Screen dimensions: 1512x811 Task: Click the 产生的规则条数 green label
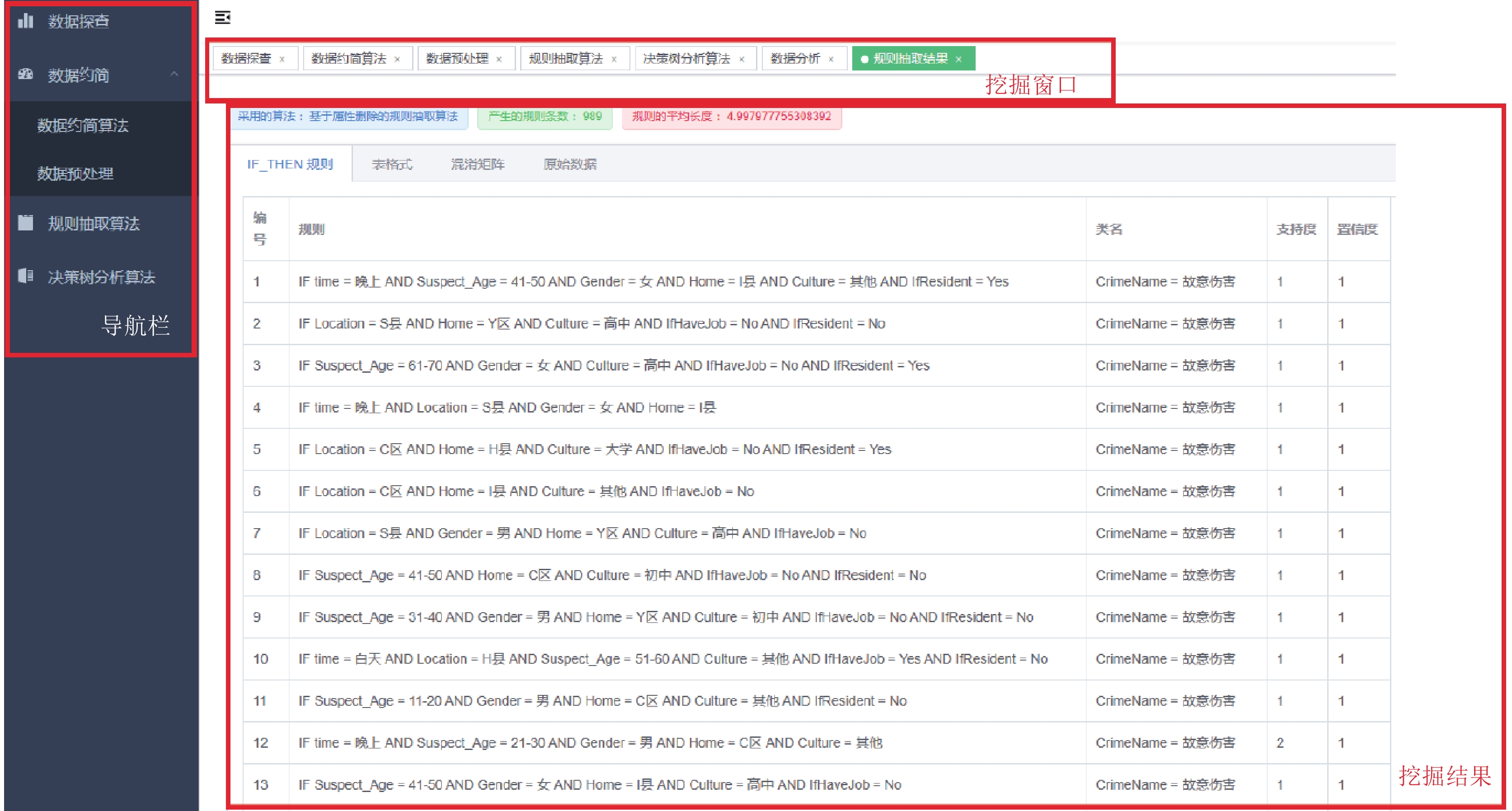pos(545,116)
